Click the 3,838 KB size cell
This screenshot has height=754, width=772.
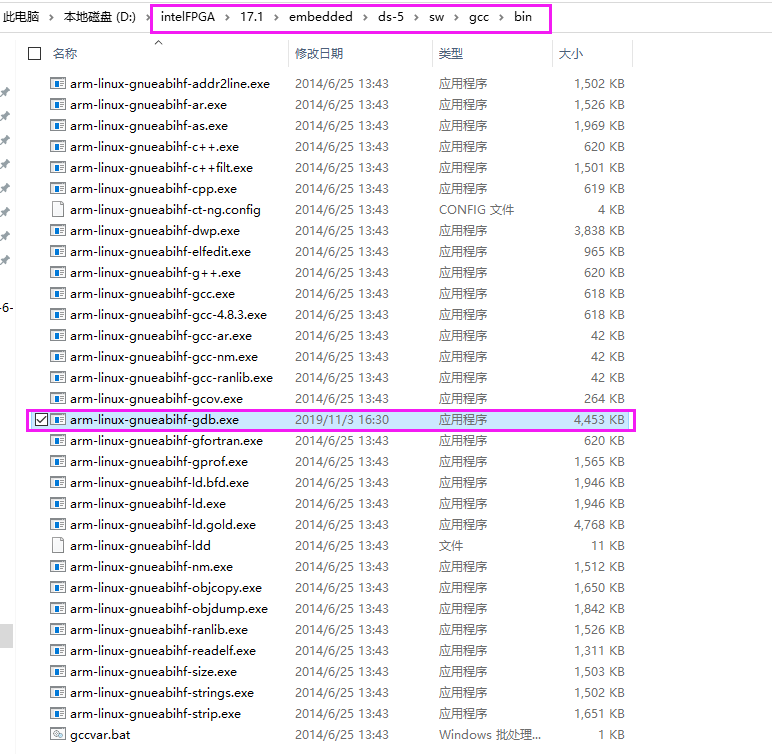(599, 230)
